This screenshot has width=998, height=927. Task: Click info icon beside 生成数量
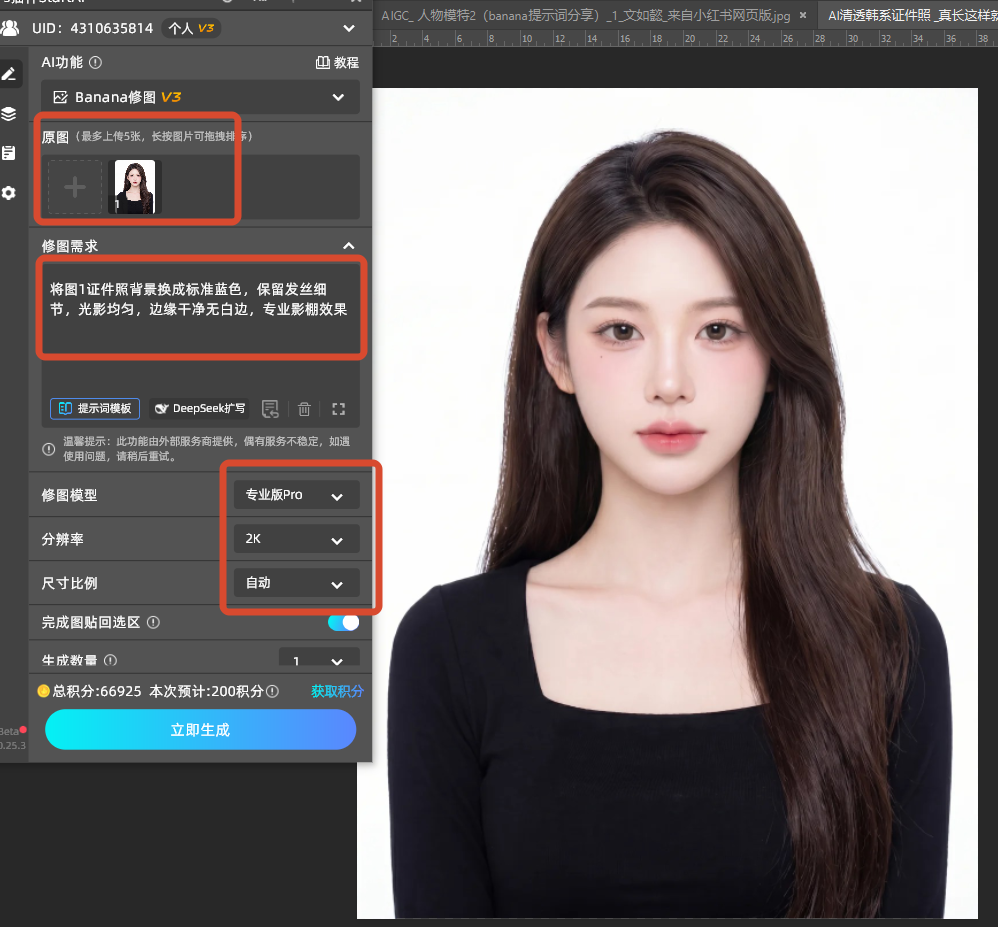pos(110,660)
